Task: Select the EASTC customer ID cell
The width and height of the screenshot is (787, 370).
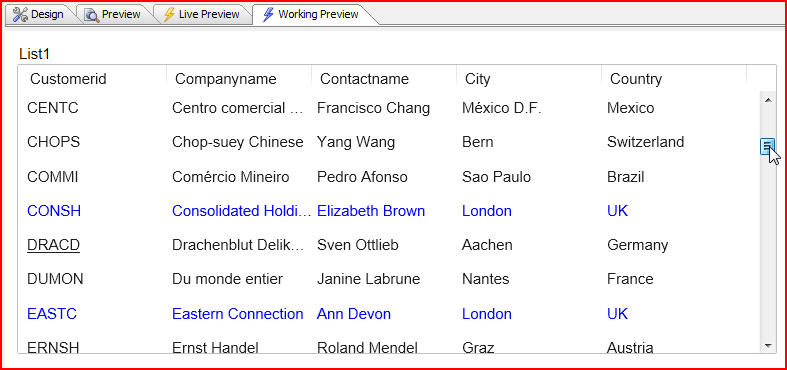Action: (x=52, y=314)
